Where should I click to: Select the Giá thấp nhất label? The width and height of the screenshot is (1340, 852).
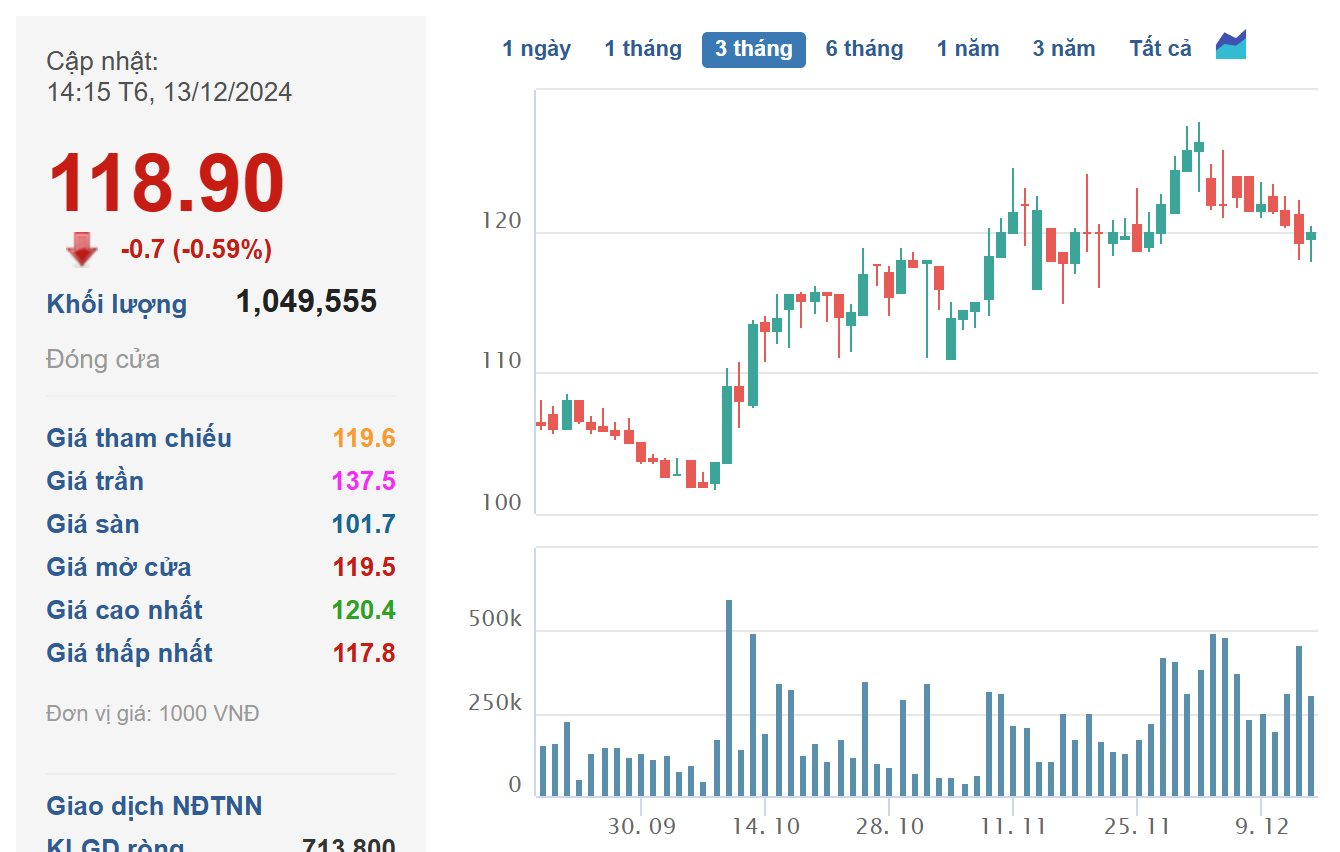129,653
